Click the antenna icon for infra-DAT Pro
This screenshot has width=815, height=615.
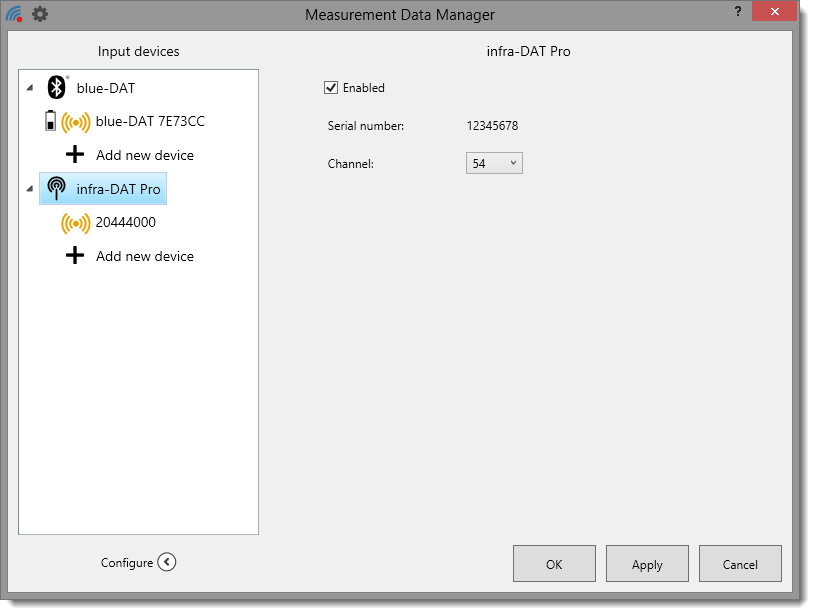click(57, 189)
